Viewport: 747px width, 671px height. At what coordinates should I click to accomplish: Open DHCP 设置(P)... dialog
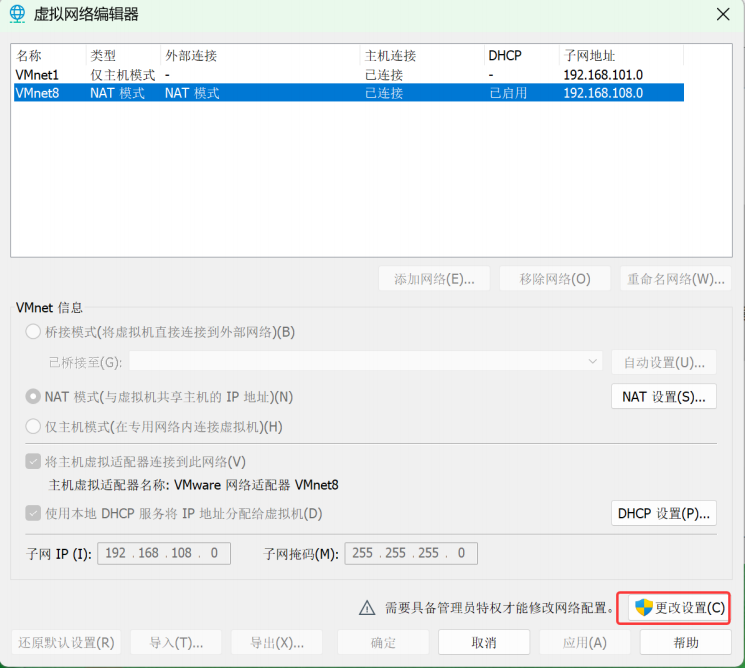[x=664, y=513]
